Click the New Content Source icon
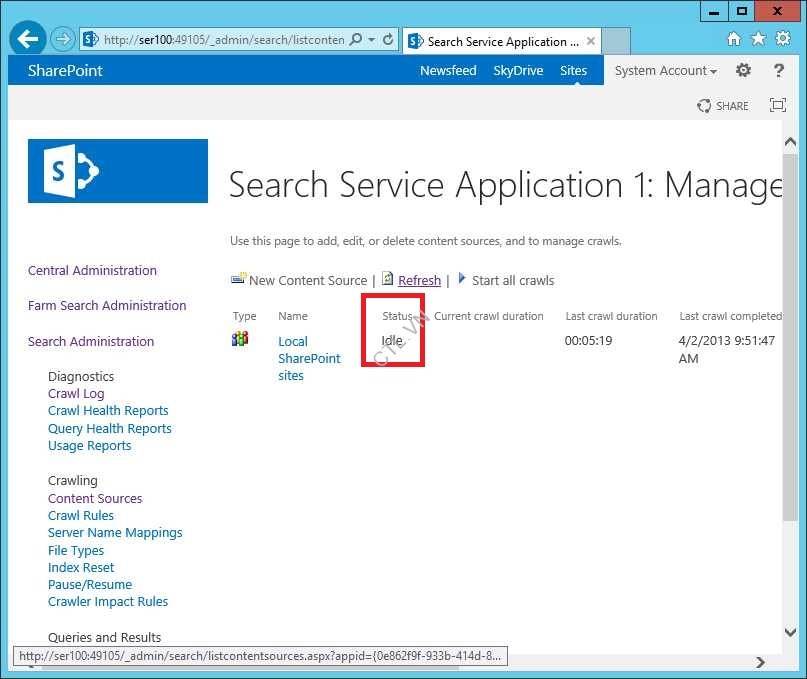Screen dimensions: 807x679 [238, 279]
